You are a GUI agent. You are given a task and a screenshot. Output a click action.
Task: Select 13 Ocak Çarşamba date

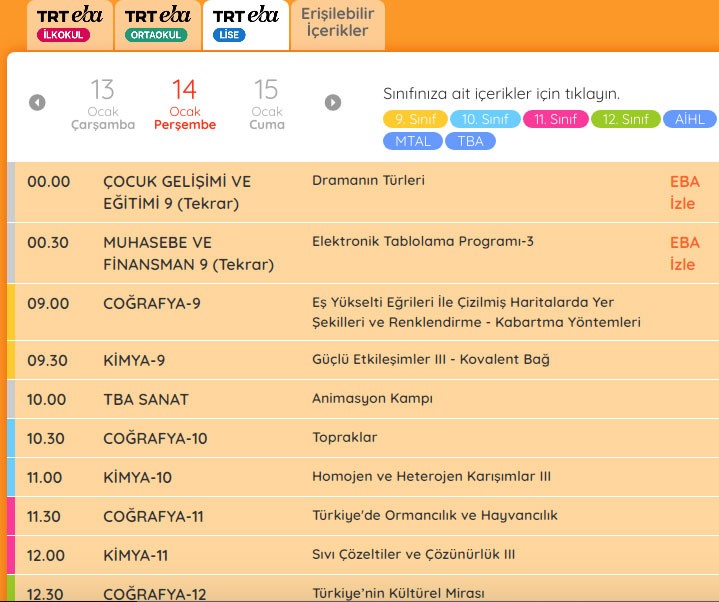click(102, 104)
